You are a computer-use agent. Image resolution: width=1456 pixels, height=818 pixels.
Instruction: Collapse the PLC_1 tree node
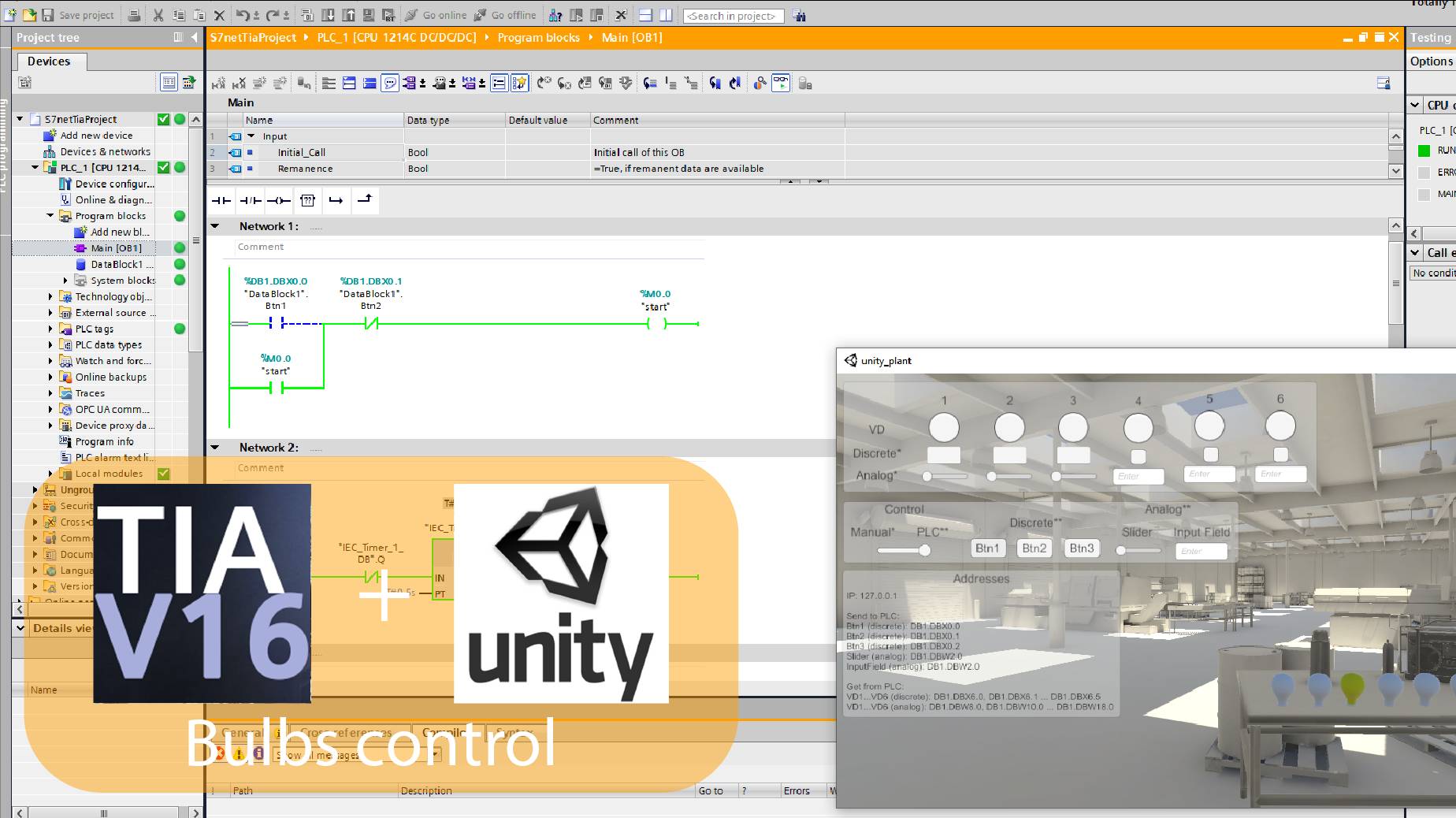[x=35, y=167]
